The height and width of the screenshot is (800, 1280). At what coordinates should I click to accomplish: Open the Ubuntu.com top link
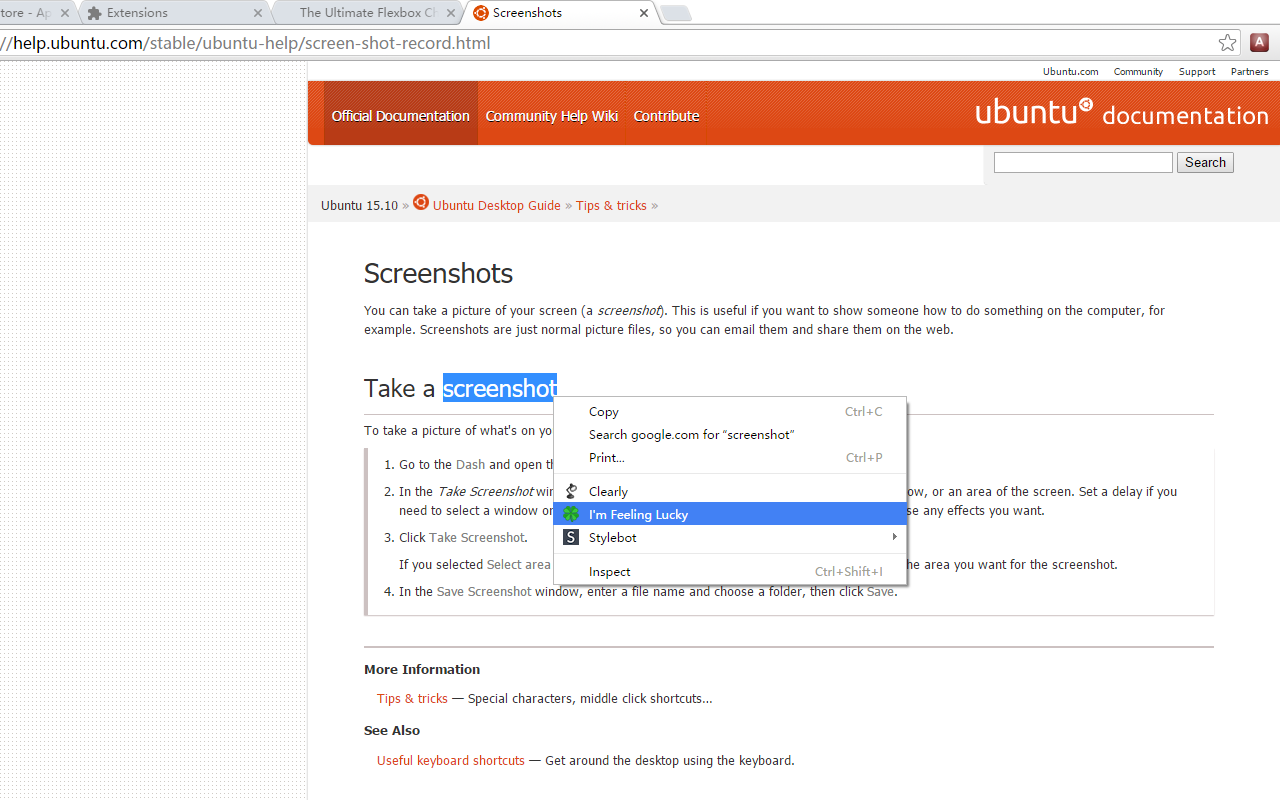tap(1070, 71)
